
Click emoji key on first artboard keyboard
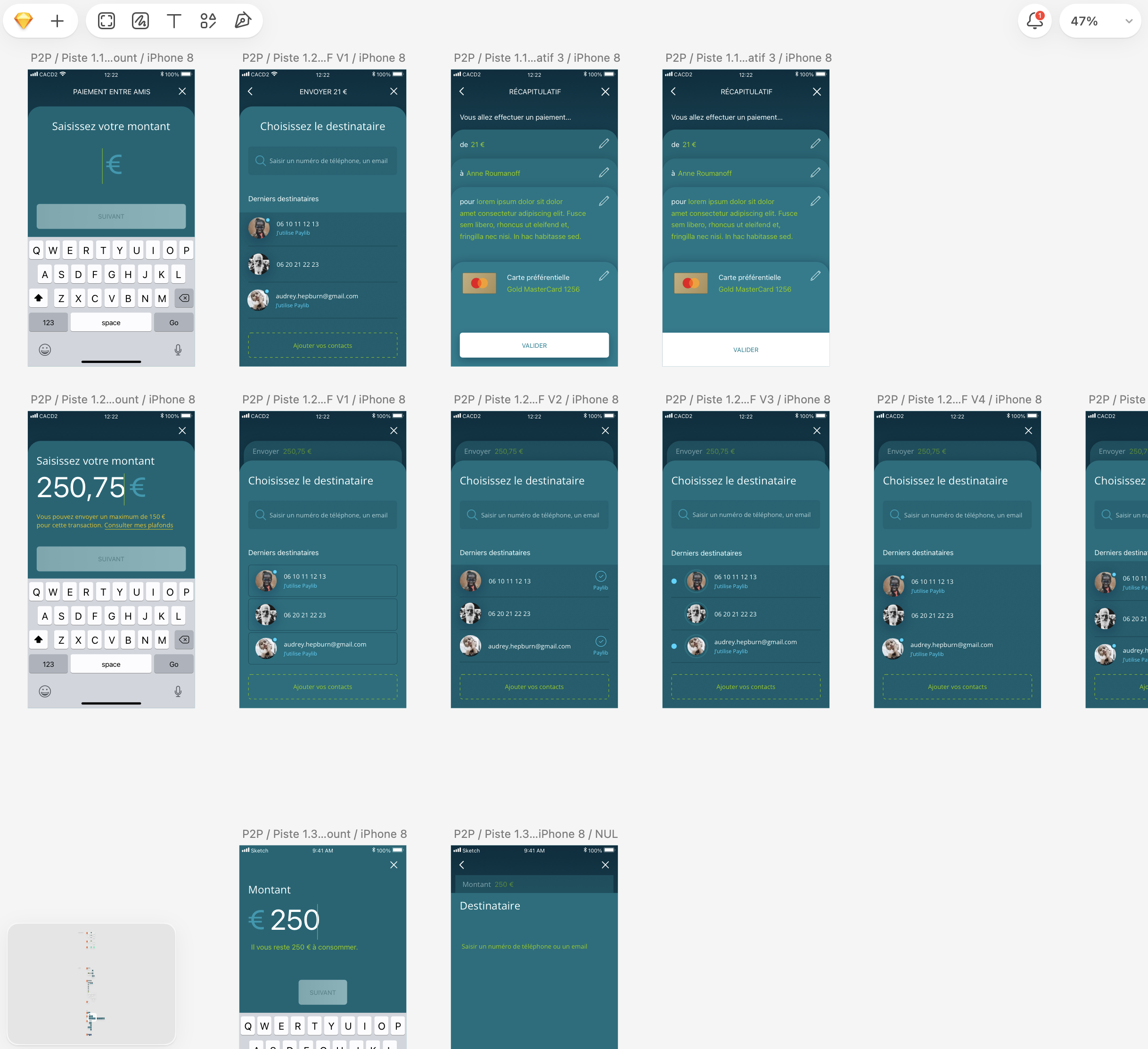coord(45,350)
